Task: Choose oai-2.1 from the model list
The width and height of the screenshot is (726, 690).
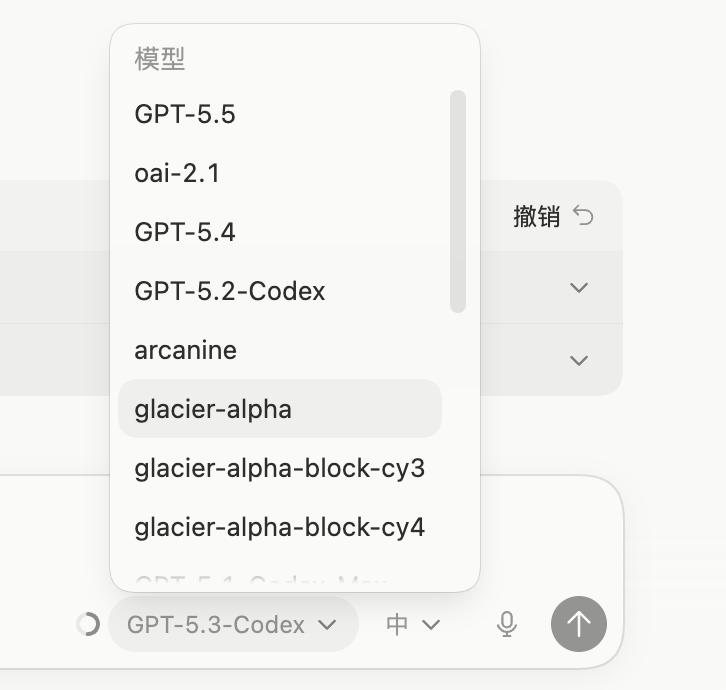Action: 280,173
